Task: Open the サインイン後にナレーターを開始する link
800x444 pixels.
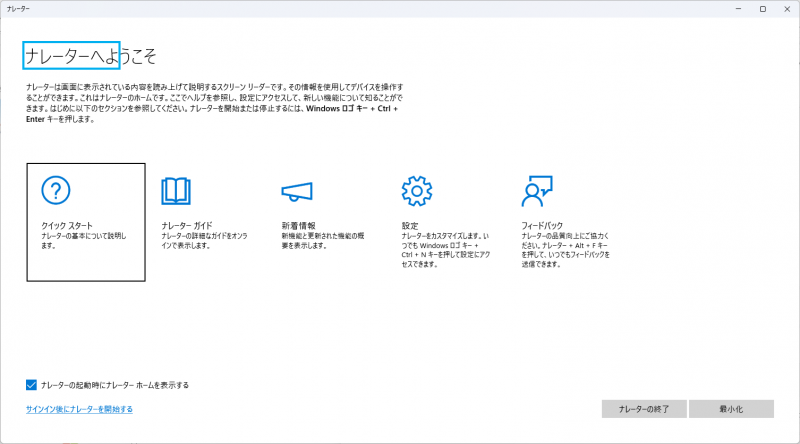Action: point(79,409)
